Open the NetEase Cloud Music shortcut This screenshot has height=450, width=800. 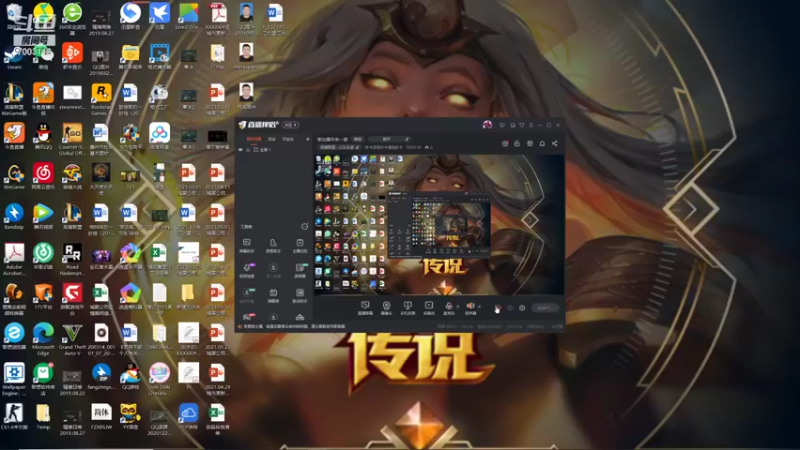click(43, 177)
